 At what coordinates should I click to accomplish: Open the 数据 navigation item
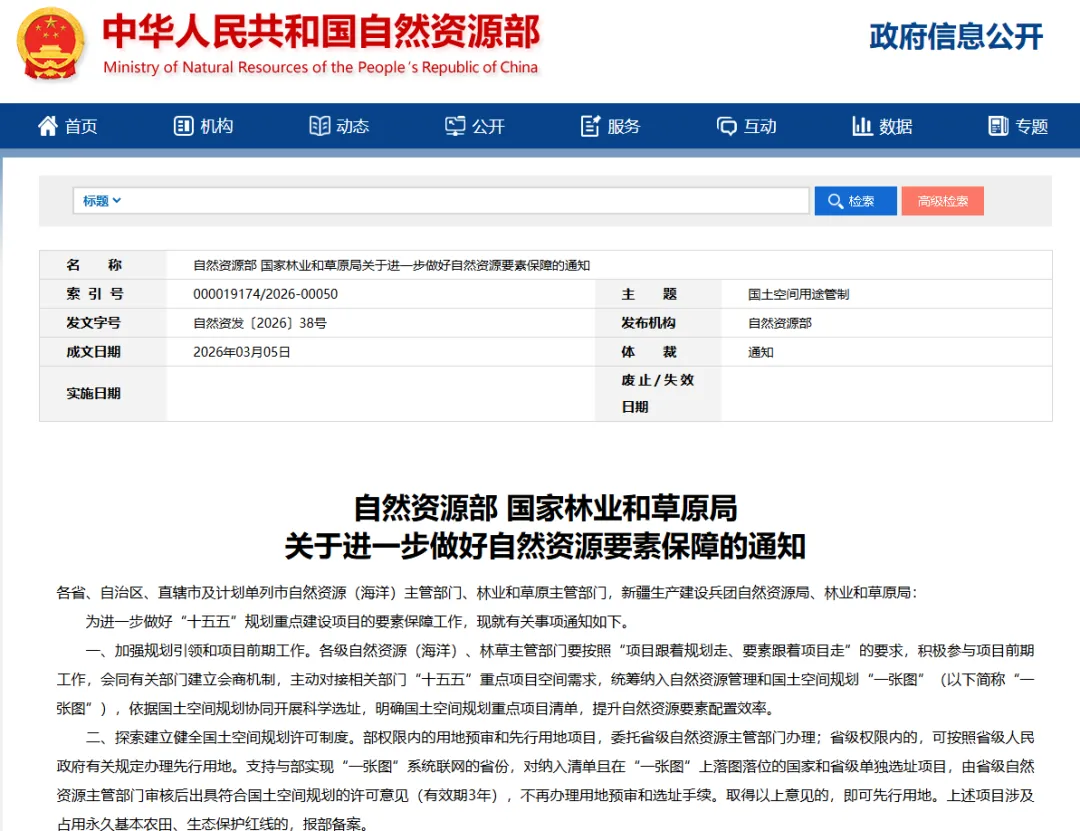pyautogui.click(x=883, y=126)
